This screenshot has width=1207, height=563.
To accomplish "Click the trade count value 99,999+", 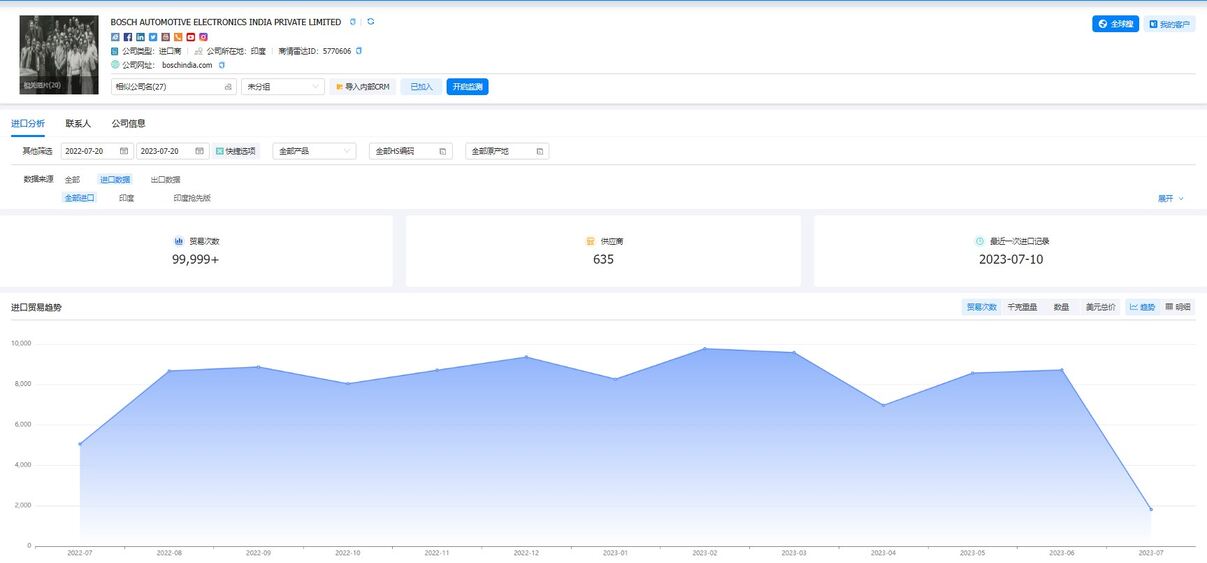I will (195, 259).
